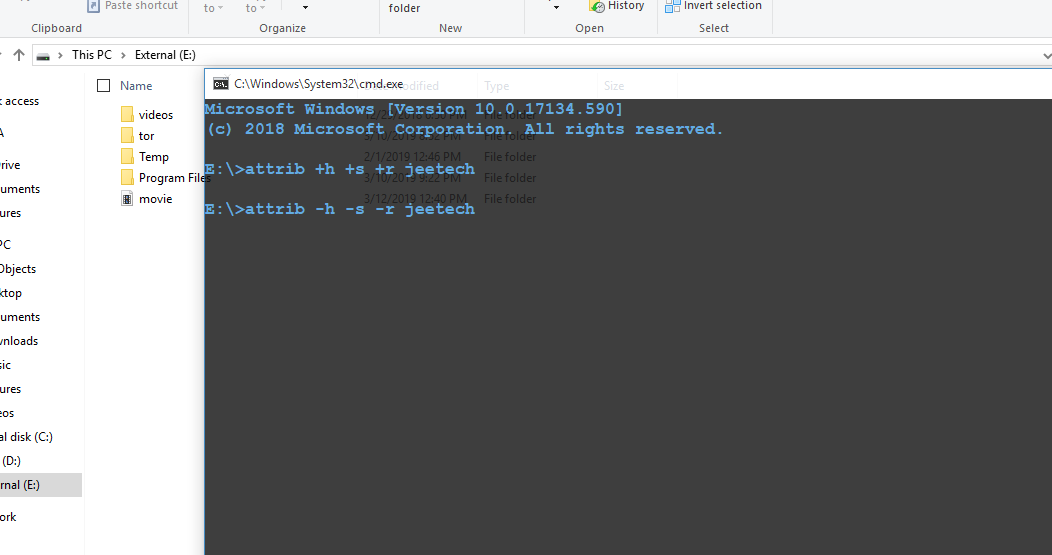Open 3D Objects in the navigation pane

[18, 268]
